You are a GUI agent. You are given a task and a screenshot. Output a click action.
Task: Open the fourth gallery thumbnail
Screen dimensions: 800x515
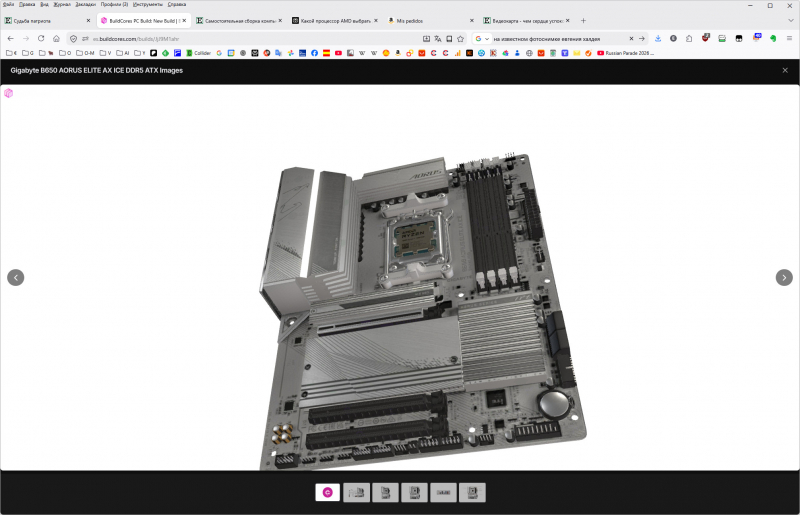point(414,492)
